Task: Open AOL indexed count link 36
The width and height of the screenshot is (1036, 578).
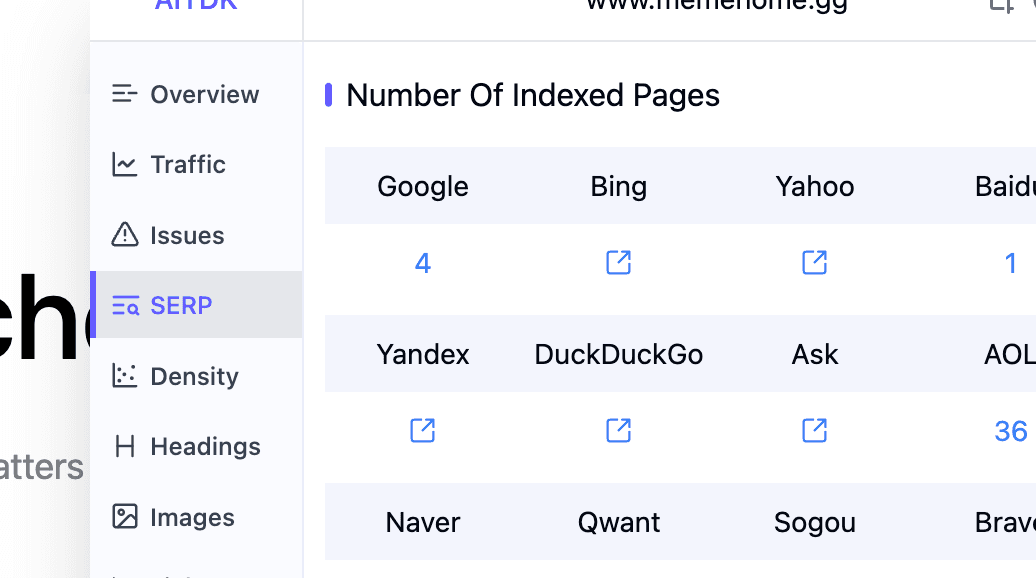Action: coord(1011,431)
